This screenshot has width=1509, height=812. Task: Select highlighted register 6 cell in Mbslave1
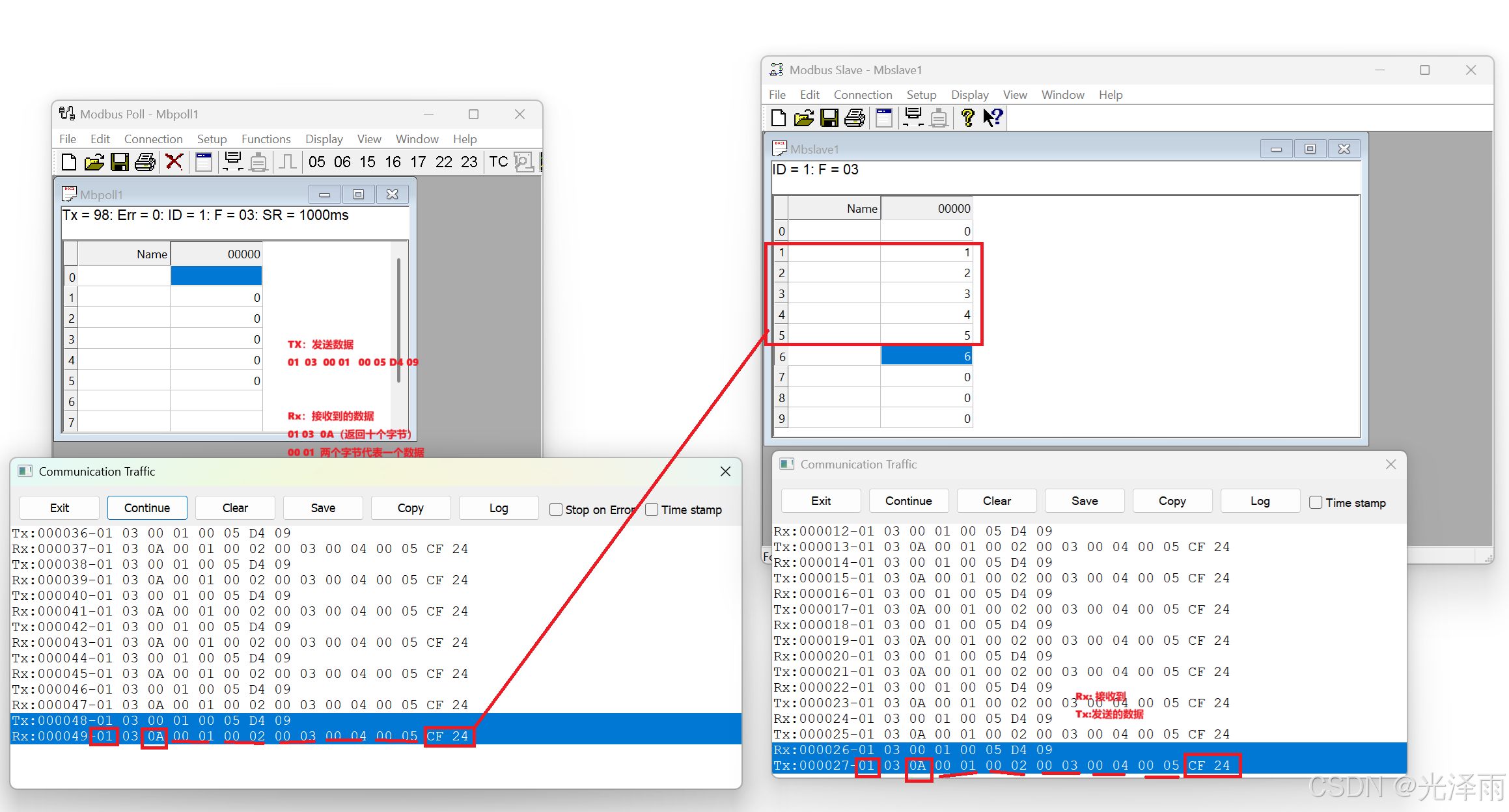(926, 356)
